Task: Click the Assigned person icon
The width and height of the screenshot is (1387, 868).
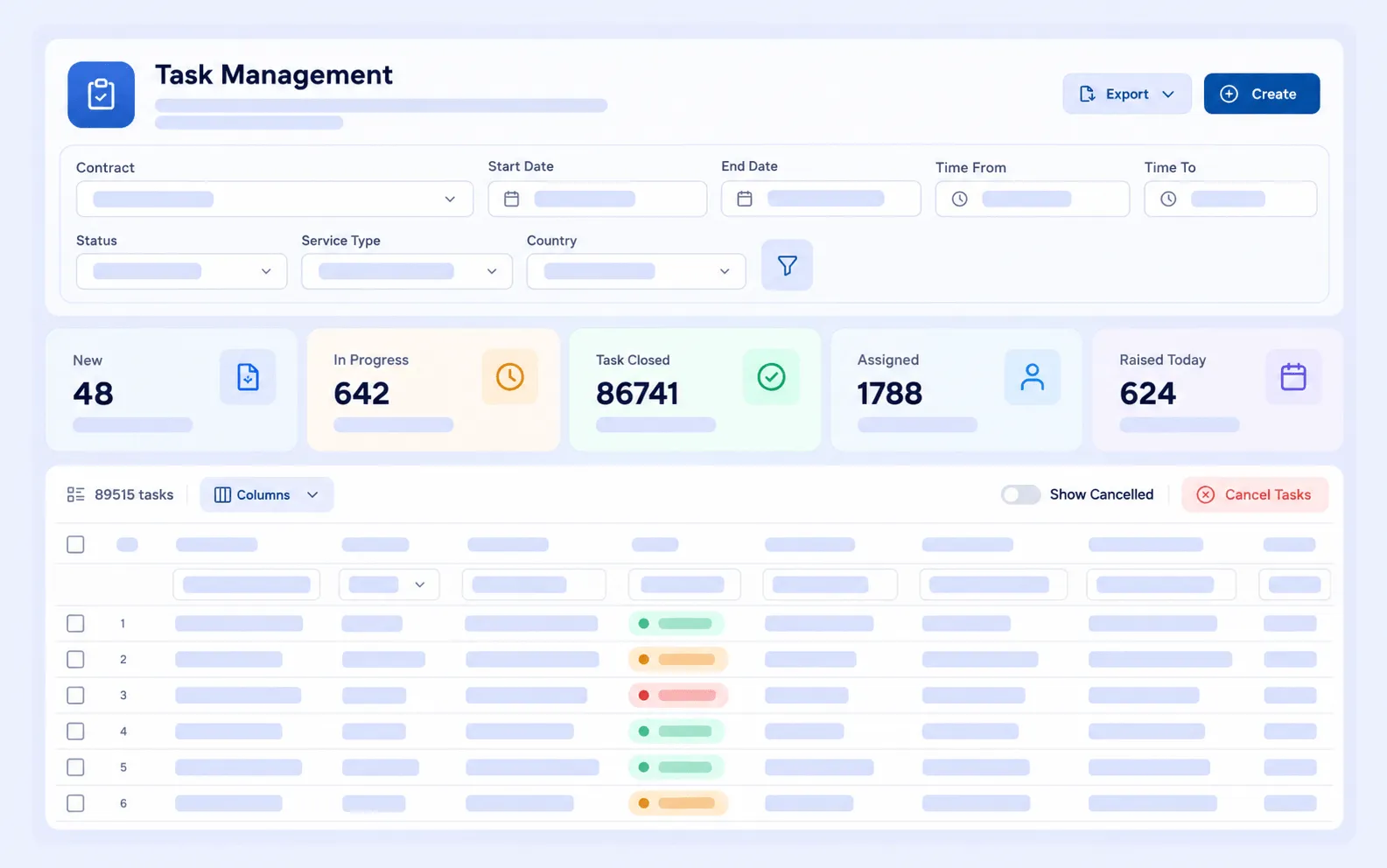Action: click(1033, 377)
